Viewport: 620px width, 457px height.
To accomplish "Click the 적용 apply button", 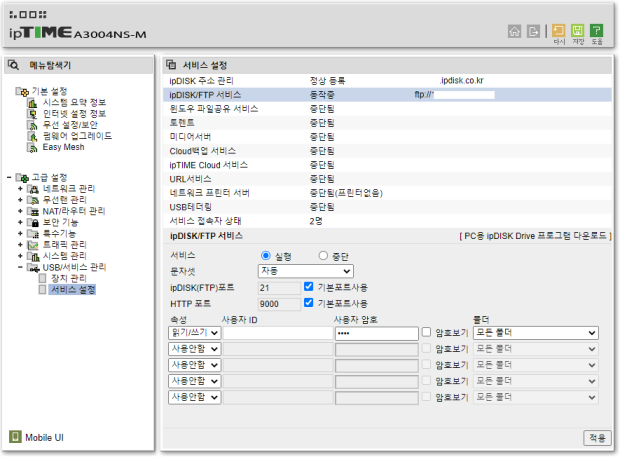I will click(x=596, y=438).
